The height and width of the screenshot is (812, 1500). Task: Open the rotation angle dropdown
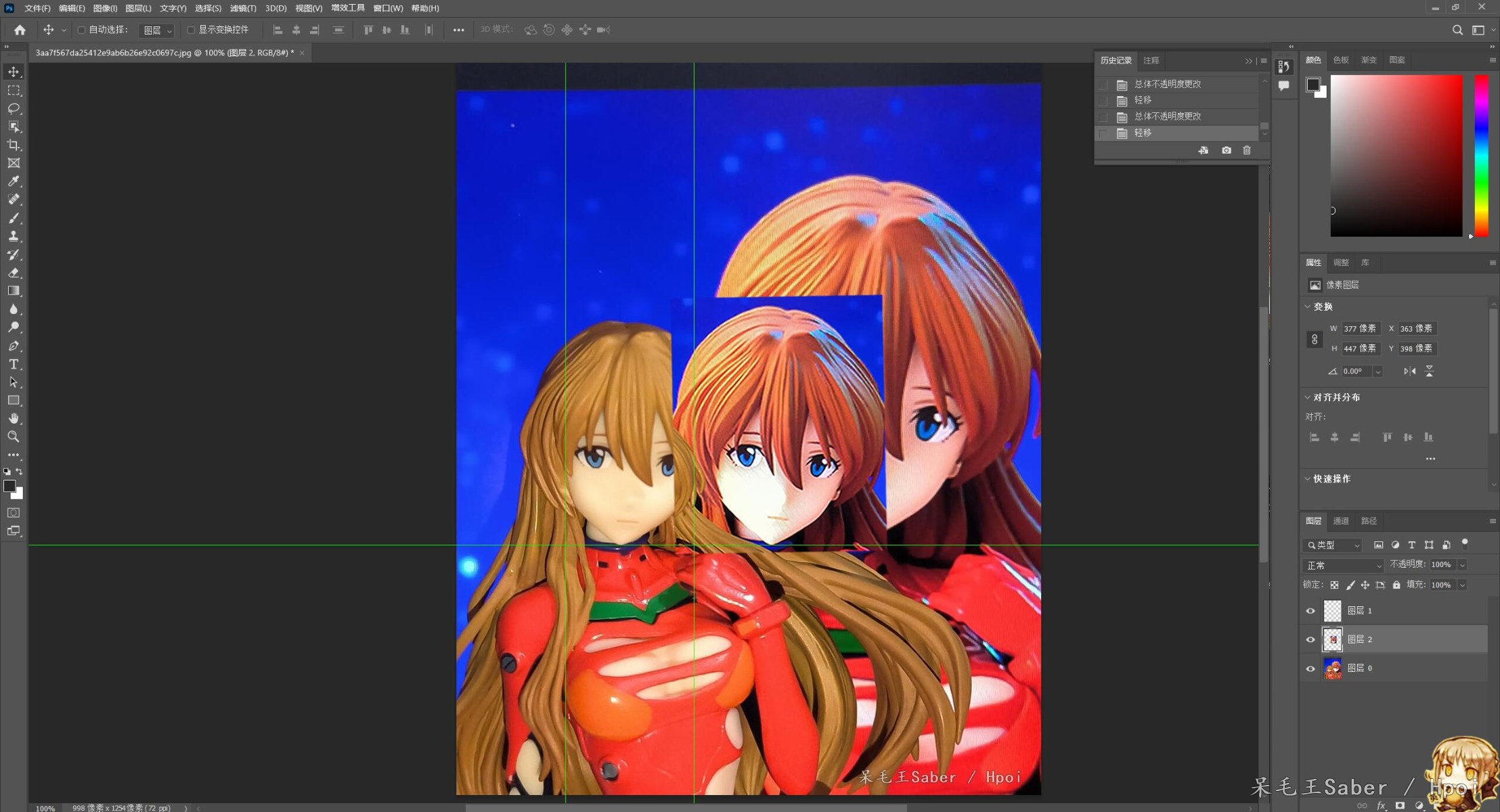(1377, 371)
